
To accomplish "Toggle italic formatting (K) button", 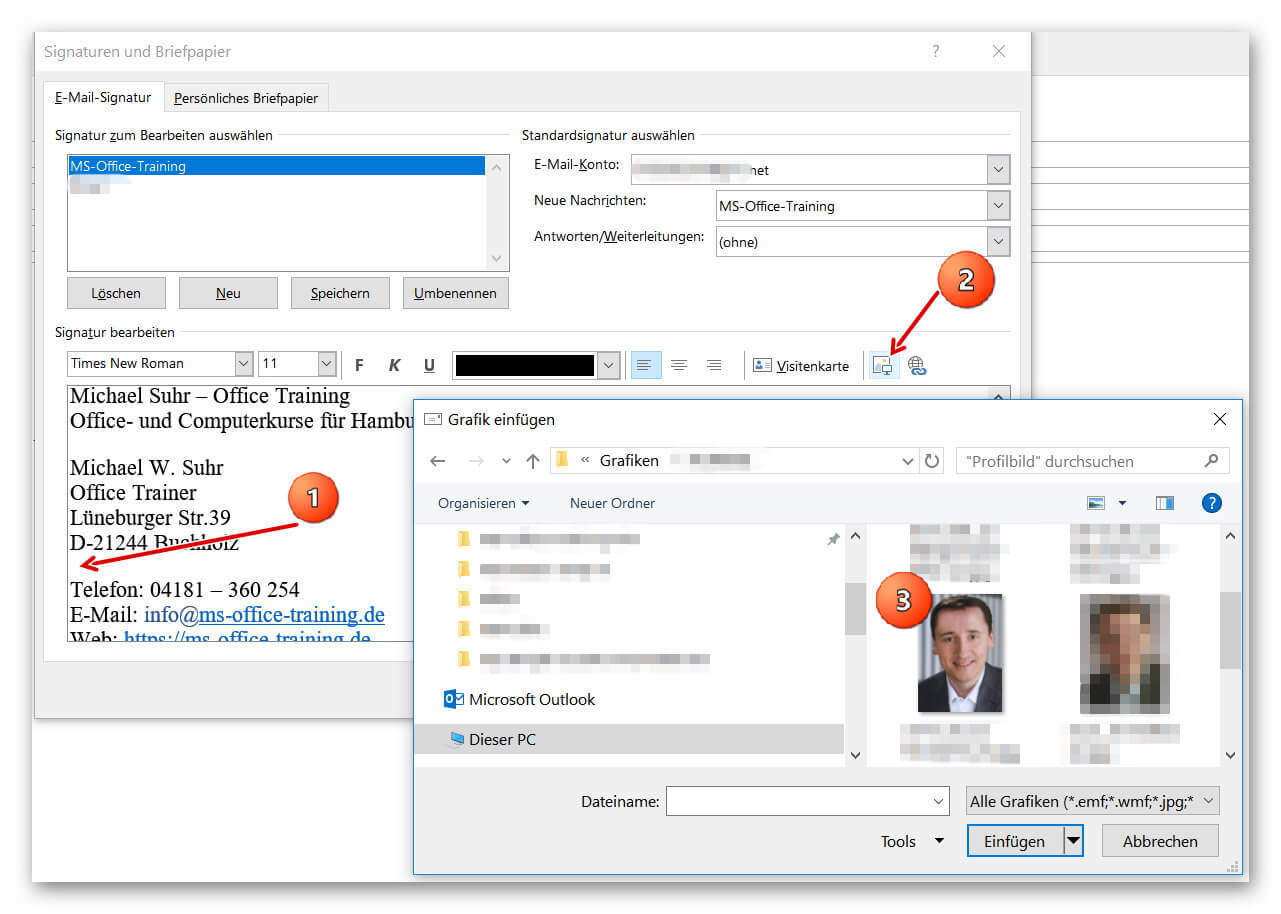I will pyautogui.click(x=394, y=365).
